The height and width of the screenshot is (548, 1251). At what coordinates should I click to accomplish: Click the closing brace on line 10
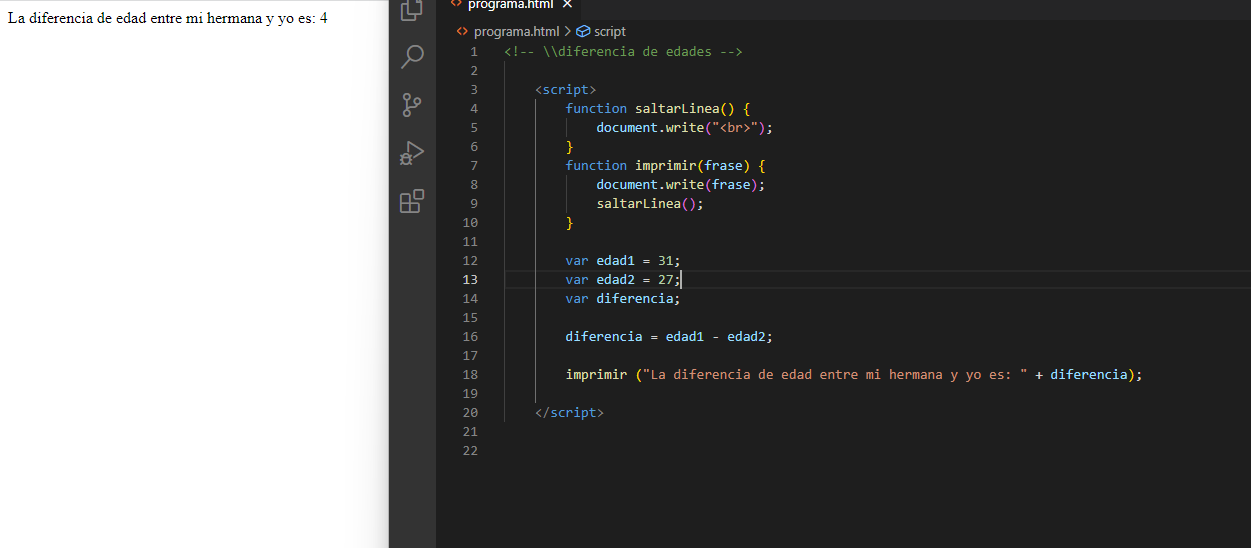click(x=570, y=222)
